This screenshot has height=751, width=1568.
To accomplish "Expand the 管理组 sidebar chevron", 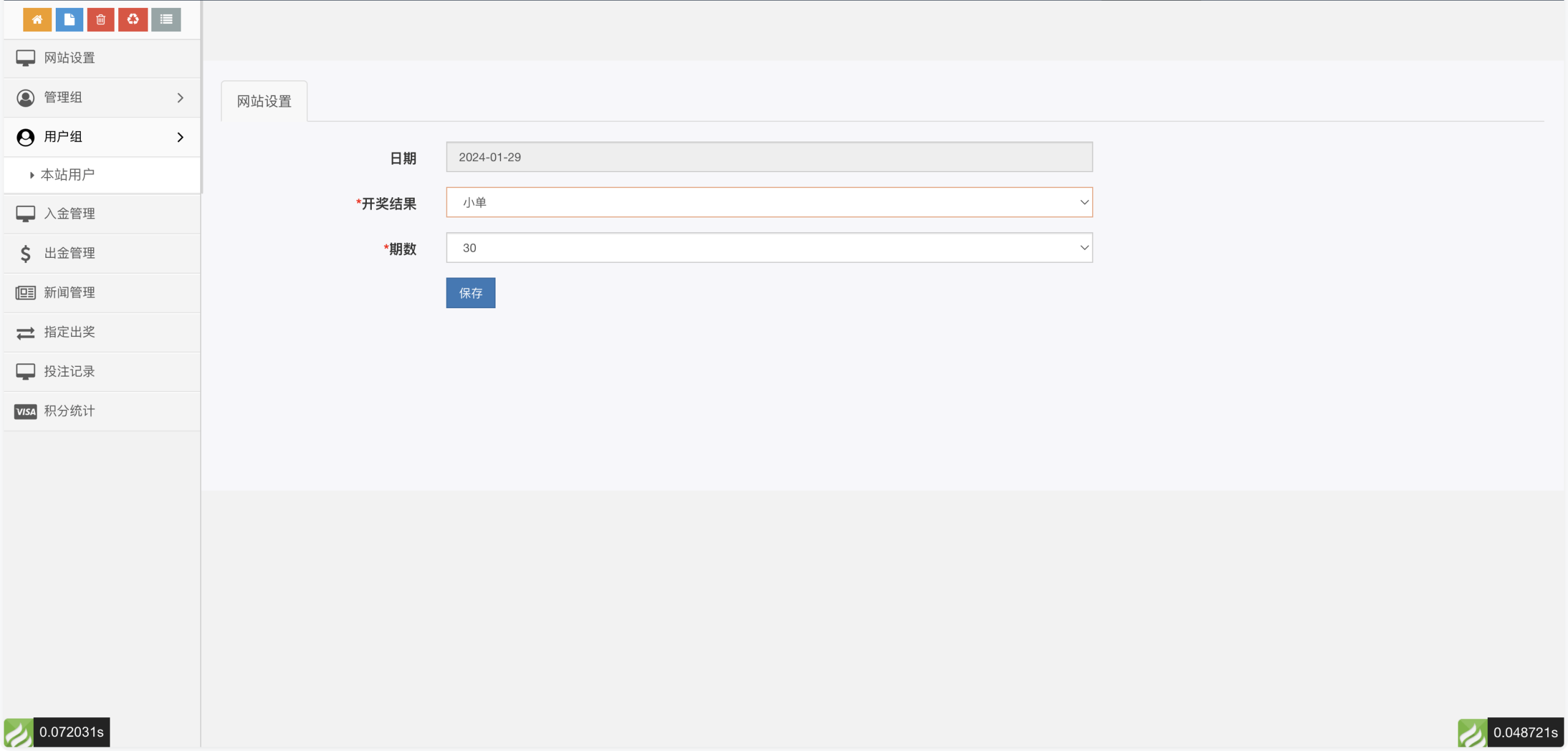I will pyautogui.click(x=180, y=98).
